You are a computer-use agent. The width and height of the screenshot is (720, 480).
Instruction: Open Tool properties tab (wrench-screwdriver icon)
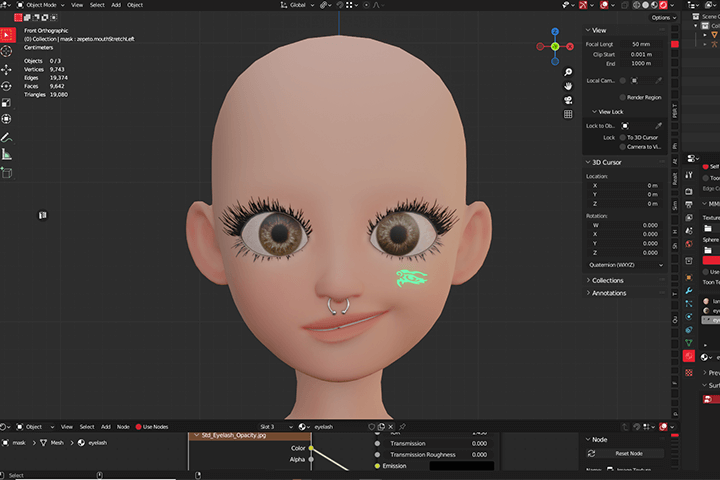coord(689,175)
